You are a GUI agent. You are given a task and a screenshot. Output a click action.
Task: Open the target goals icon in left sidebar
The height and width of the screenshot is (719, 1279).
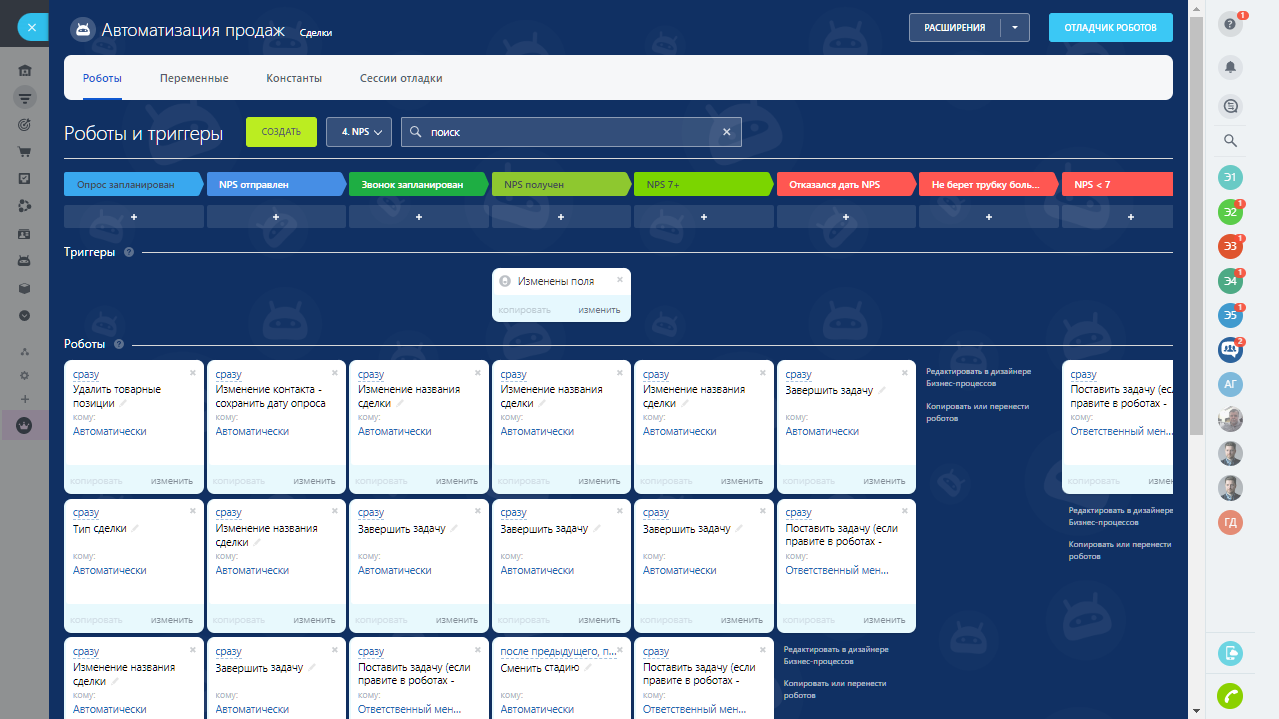click(25, 125)
